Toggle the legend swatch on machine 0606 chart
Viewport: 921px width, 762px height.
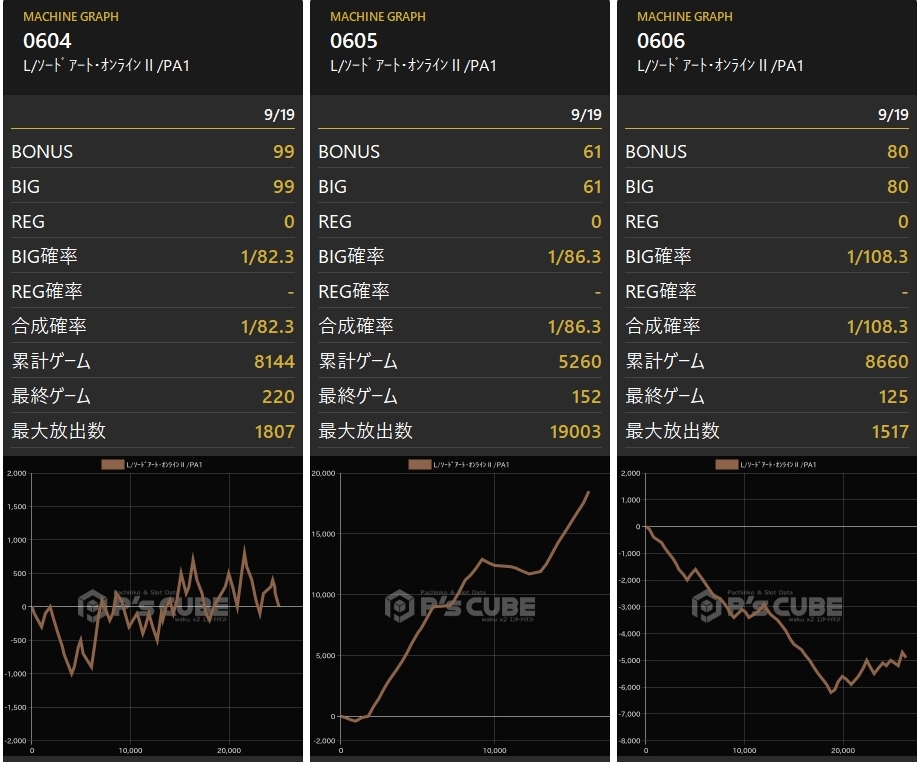coord(727,465)
